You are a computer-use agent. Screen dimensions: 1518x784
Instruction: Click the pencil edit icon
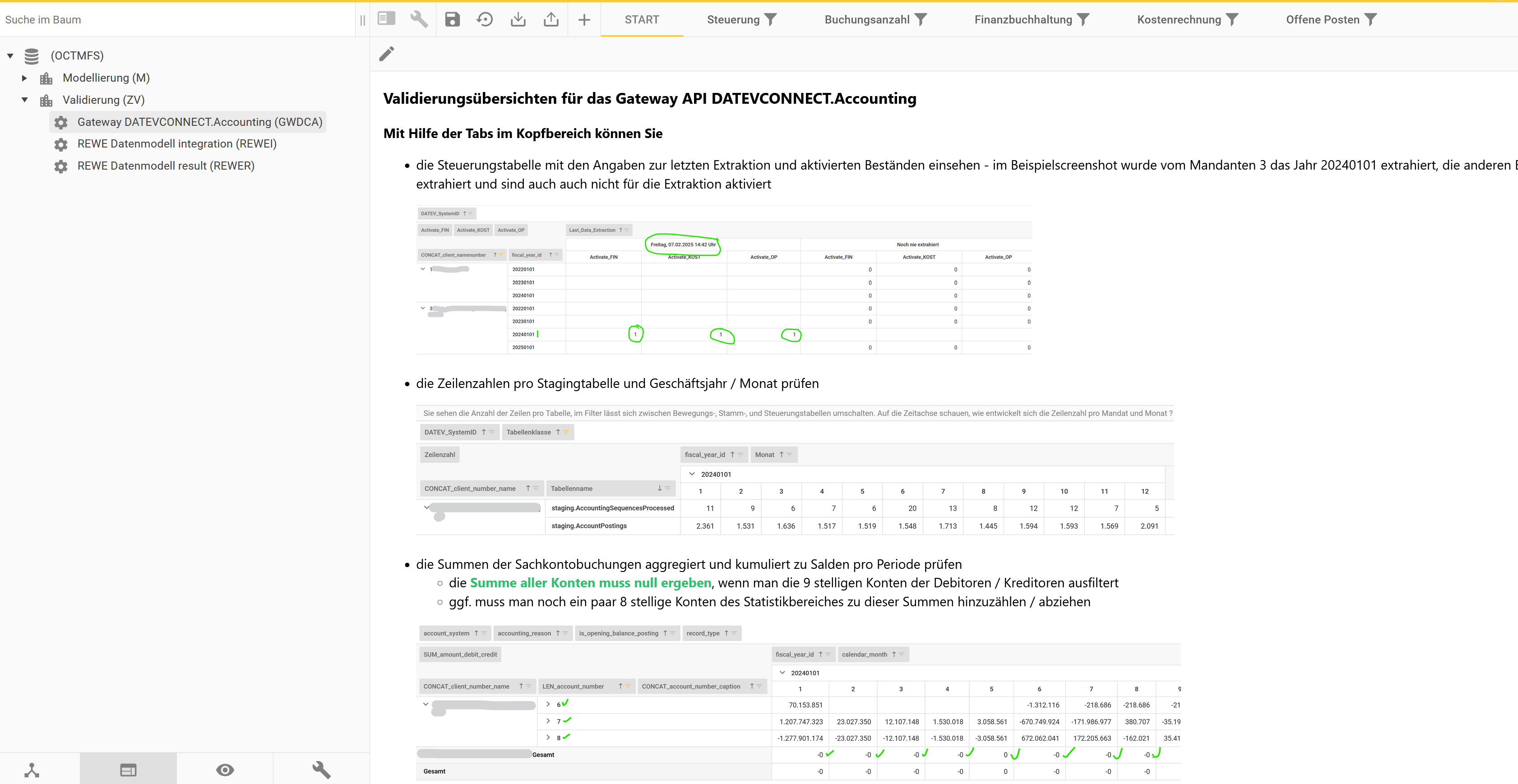point(387,54)
